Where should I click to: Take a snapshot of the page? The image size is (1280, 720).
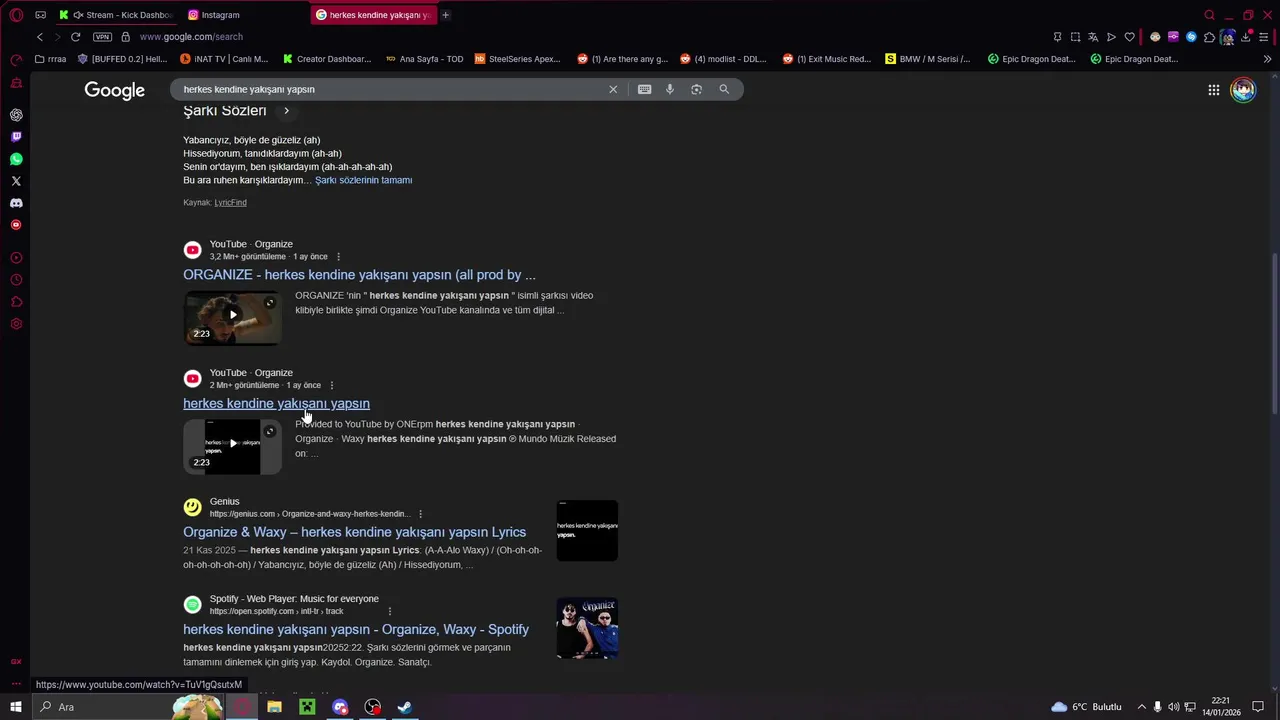point(1075,37)
